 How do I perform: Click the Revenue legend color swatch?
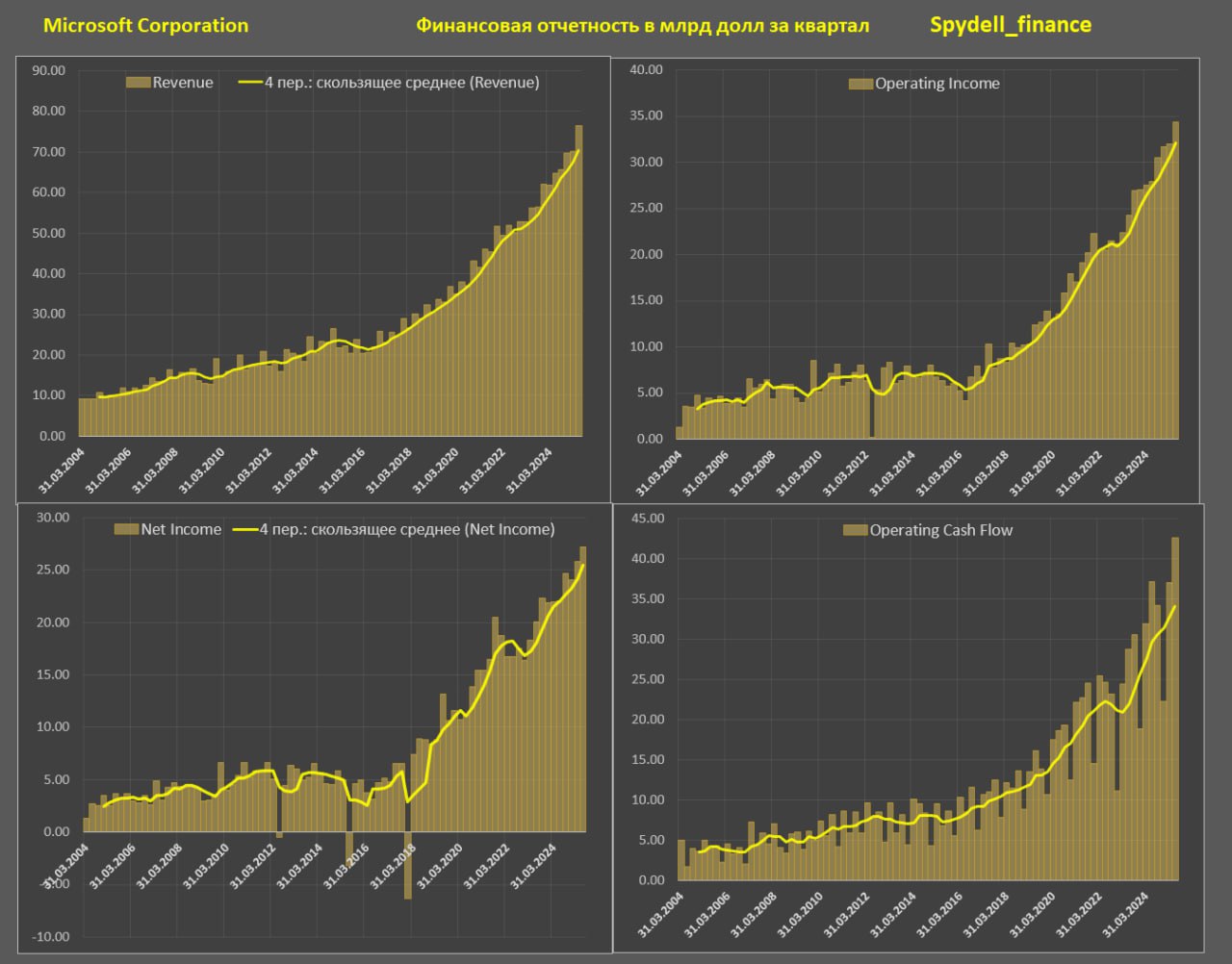138,83
